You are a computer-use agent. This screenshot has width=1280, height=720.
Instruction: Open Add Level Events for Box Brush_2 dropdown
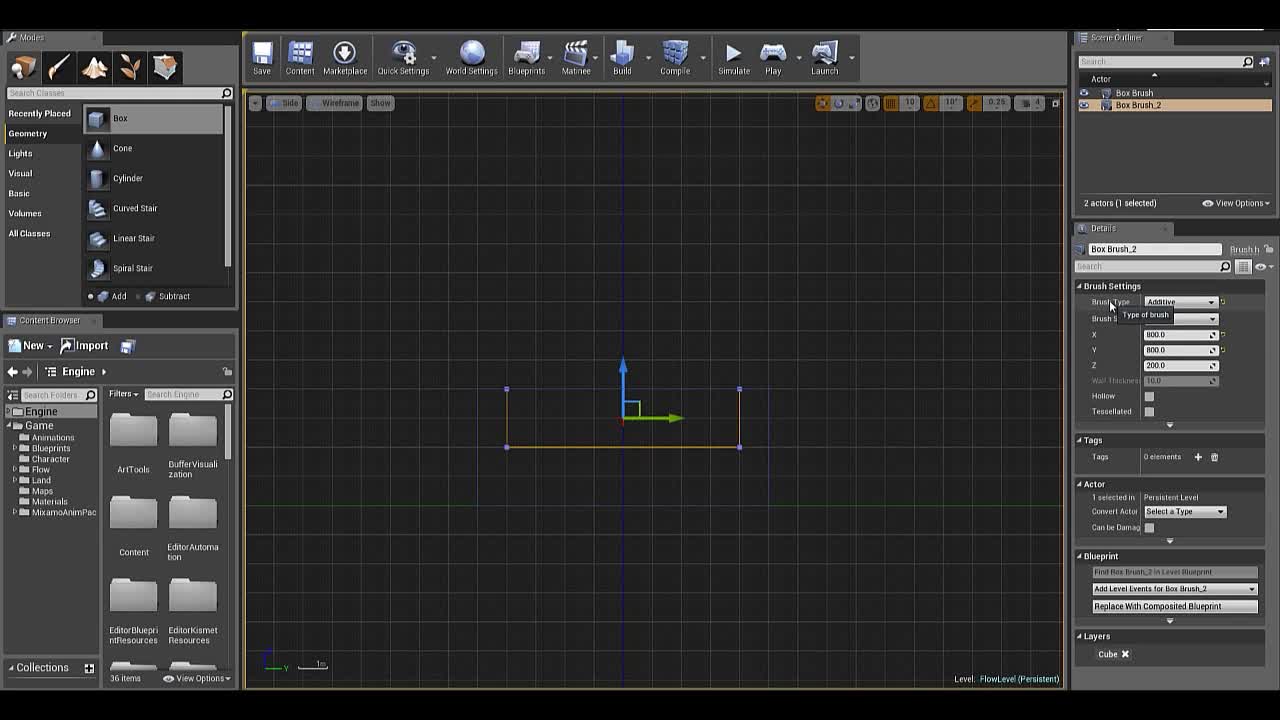click(x=1175, y=589)
